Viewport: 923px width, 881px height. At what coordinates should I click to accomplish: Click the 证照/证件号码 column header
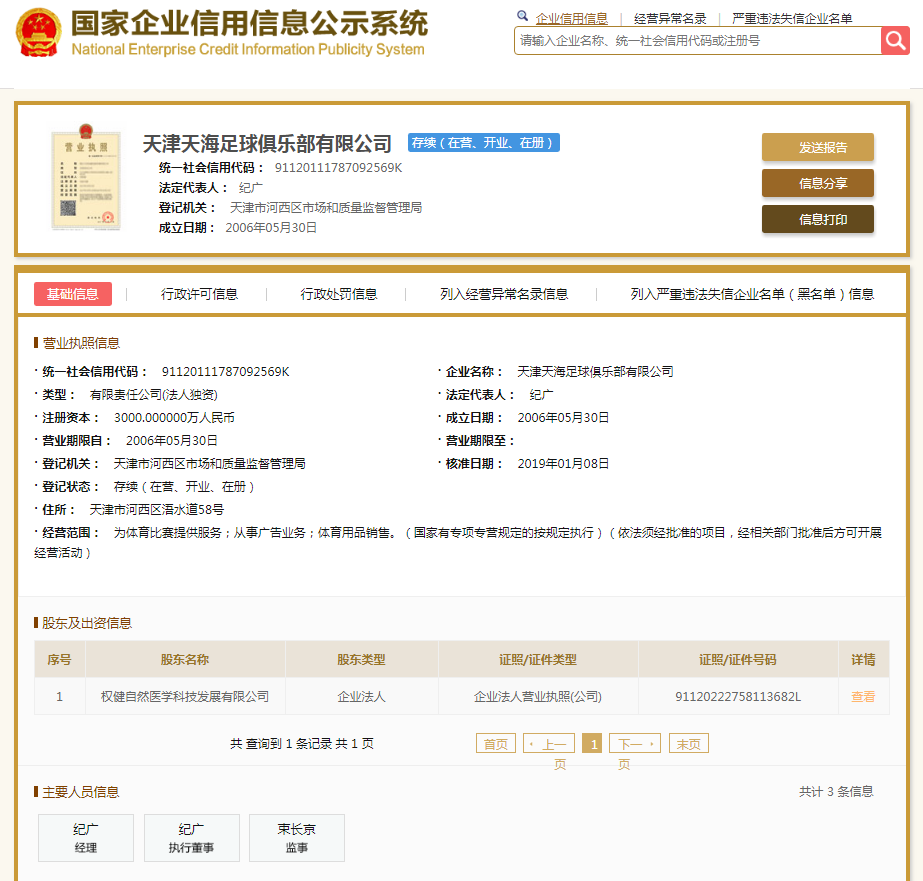pyautogui.click(x=738, y=659)
